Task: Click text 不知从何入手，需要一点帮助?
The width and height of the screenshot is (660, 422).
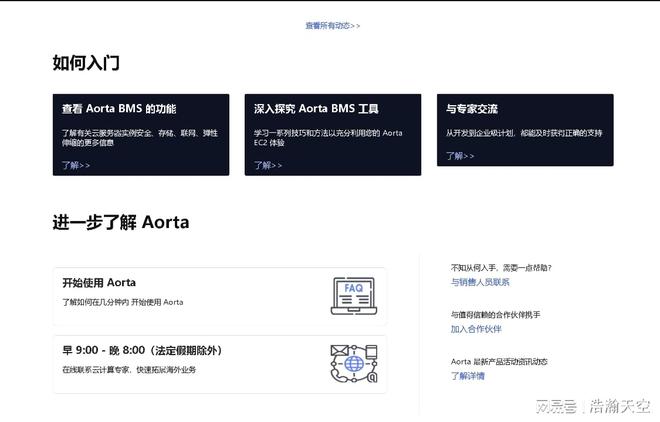Action: pos(501,268)
